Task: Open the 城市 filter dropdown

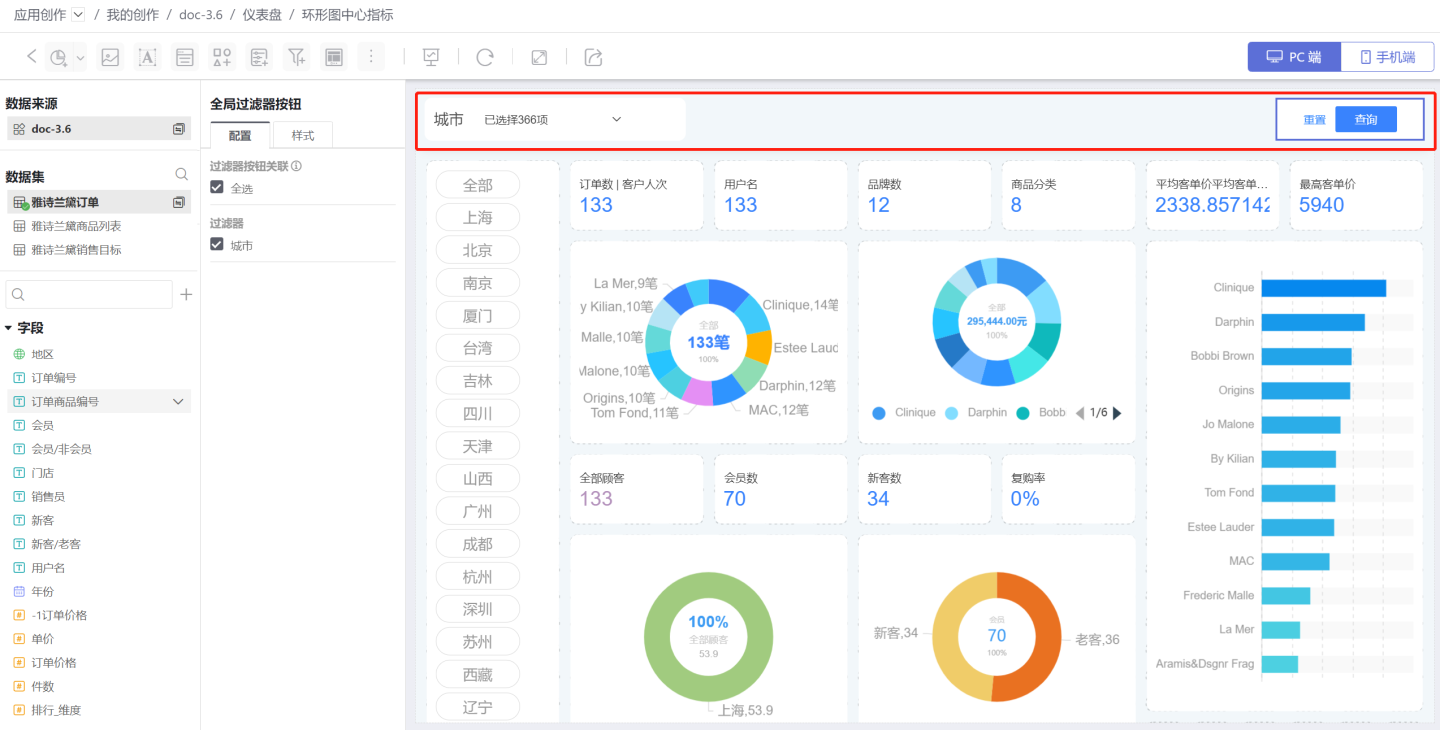Action: 616,120
